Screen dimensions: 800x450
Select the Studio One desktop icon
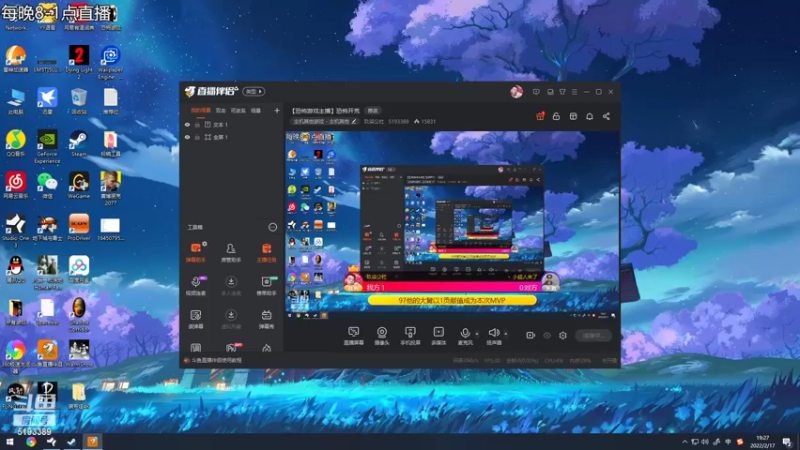16,231
